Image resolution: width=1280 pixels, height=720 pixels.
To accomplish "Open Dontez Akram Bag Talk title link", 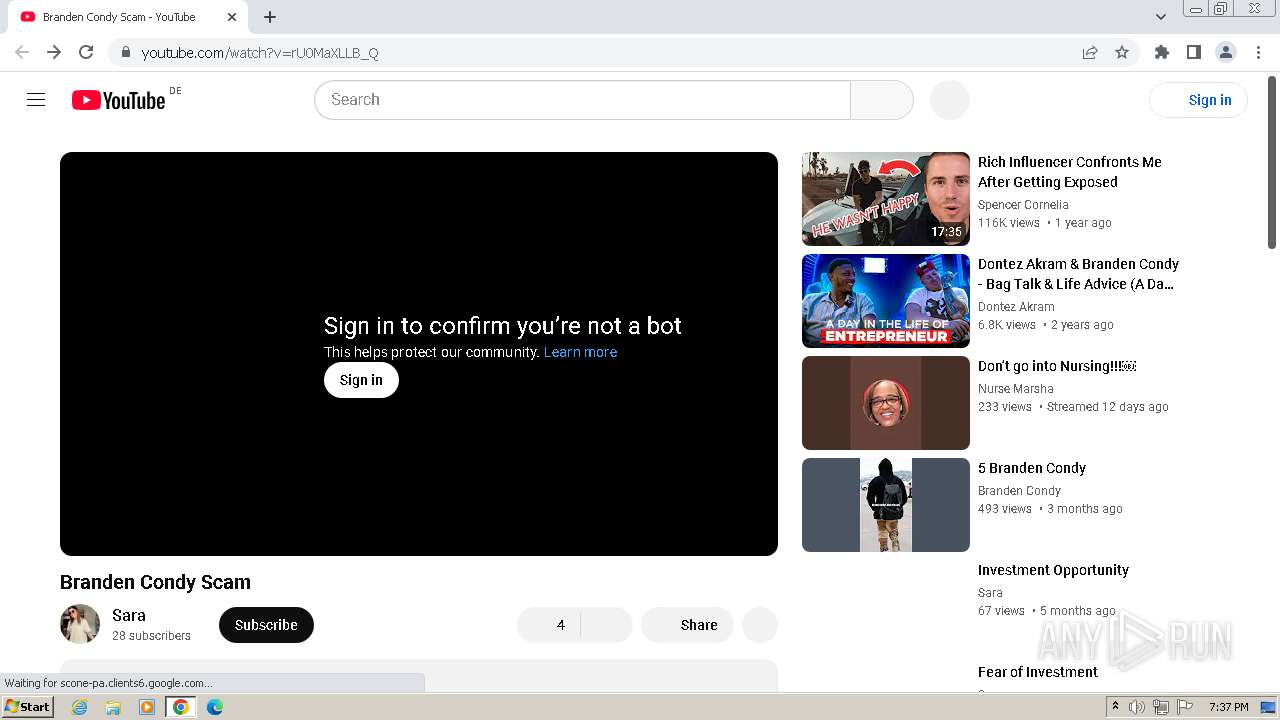I will (x=1078, y=274).
